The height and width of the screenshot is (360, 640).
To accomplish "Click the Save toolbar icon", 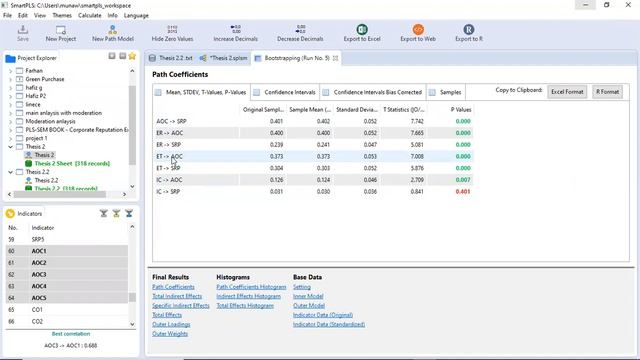I will pyautogui.click(x=23, y=33).
